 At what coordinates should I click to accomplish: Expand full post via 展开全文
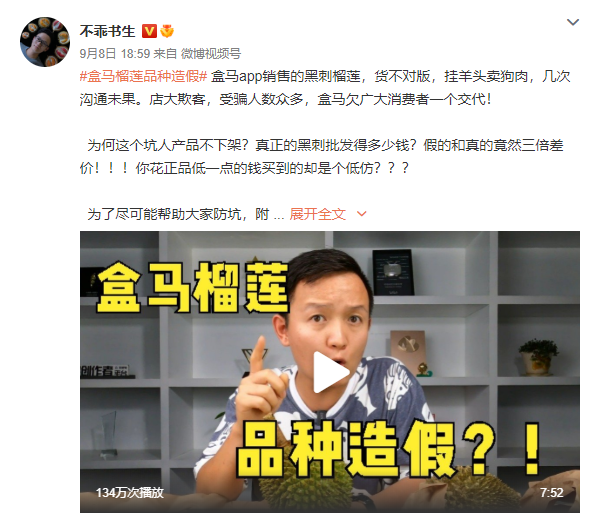click(x=317, y=214)
